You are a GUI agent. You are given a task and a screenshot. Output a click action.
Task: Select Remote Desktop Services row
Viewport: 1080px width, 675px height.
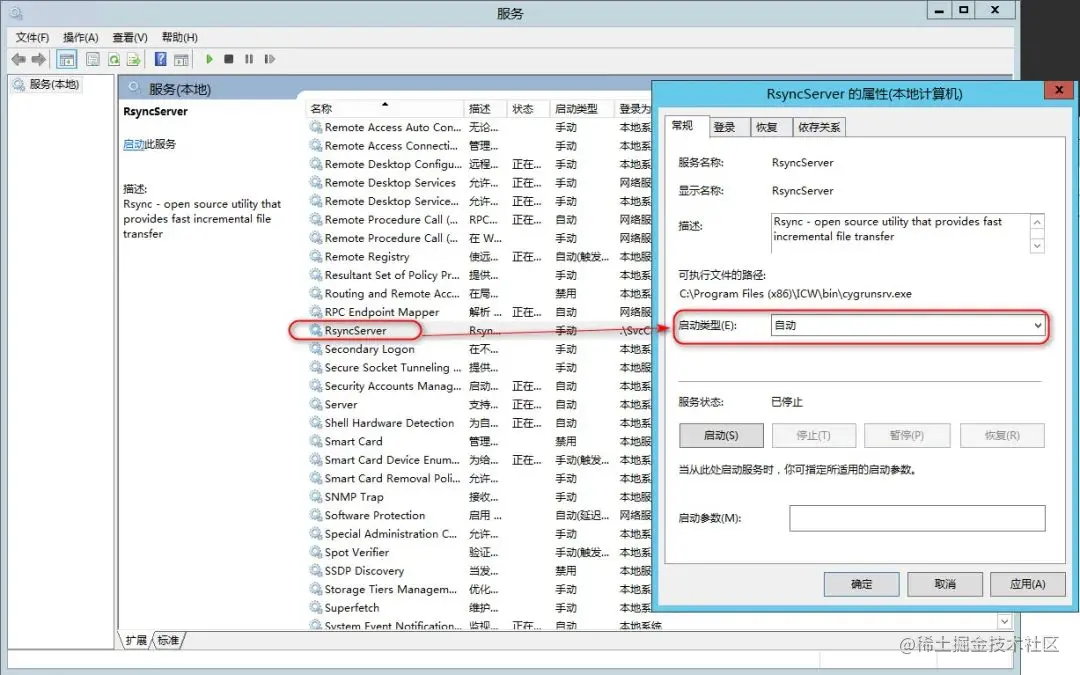coord(479,183)
